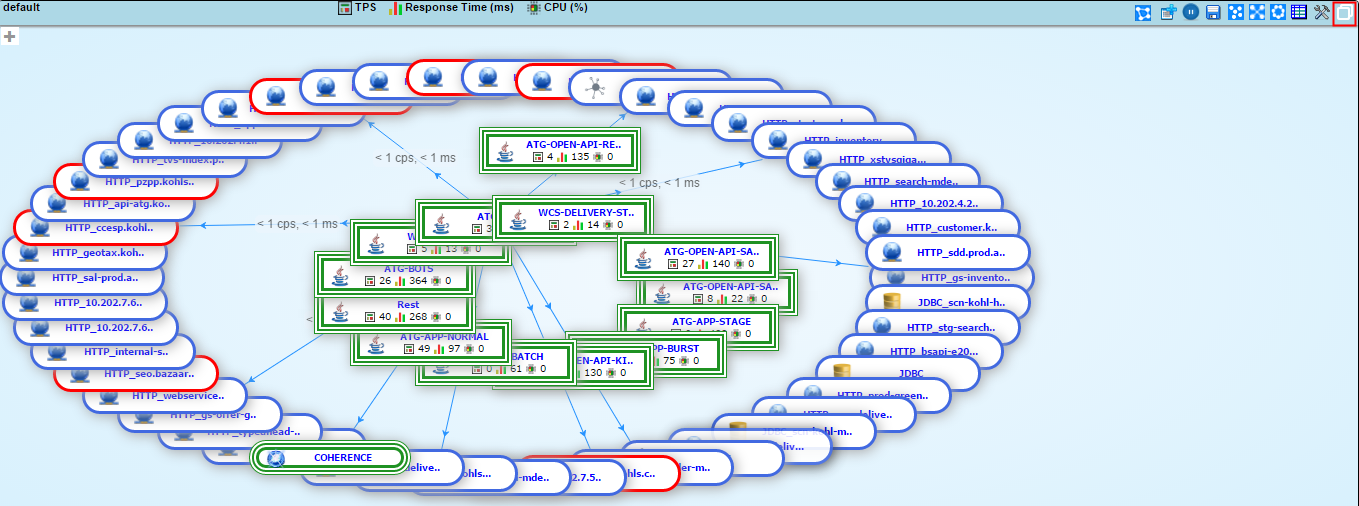Click the Response Time (ms) legend icon
The image size is (1359, 506).
pos(395,7)
